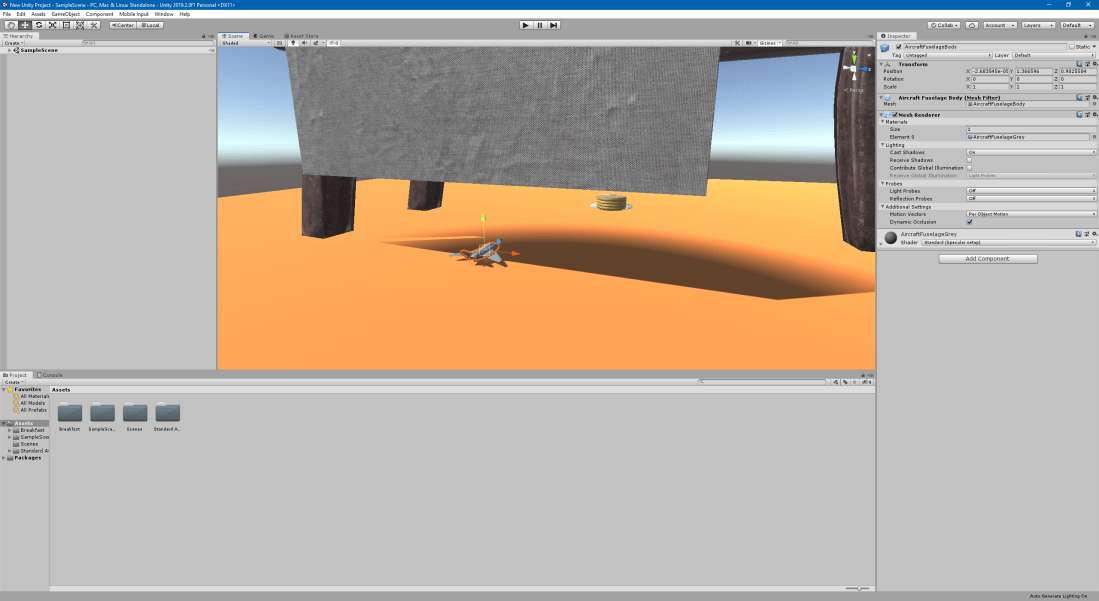This screenshot has height=601, width=1099.
Task: Activate the Rotate tool
Action: tap(38, 25)
